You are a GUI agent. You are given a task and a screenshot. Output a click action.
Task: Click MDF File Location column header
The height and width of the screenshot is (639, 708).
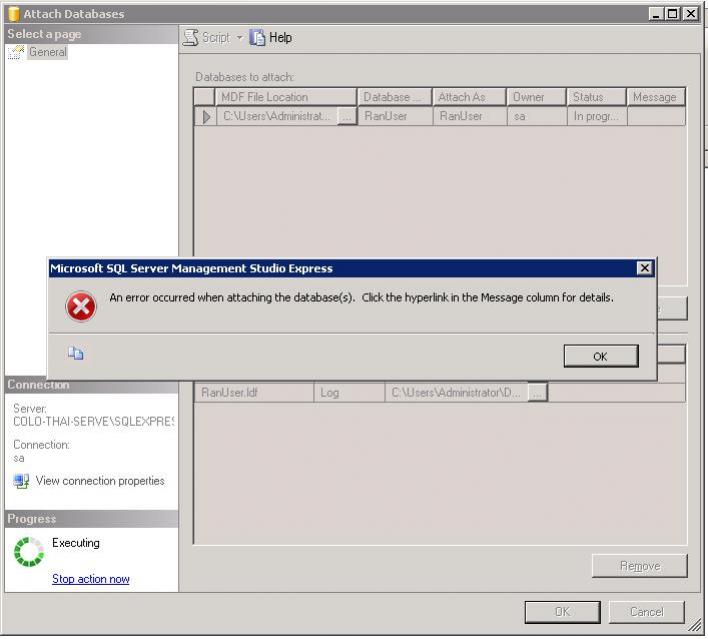(286, 97)
